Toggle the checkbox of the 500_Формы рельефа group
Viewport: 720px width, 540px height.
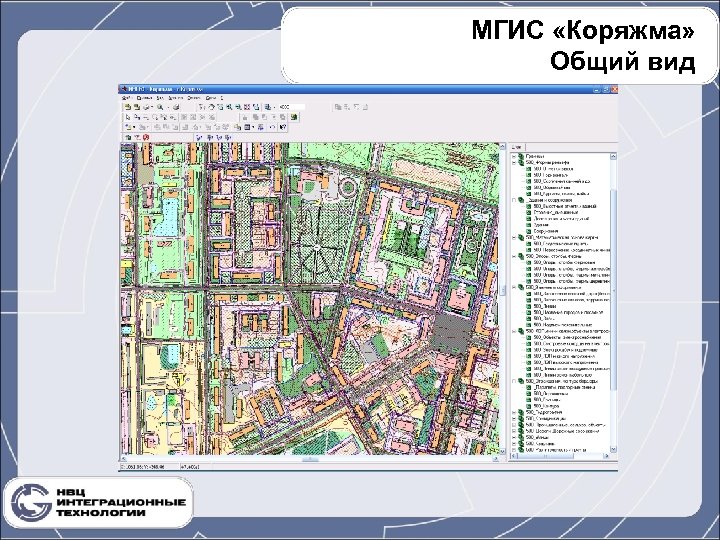point(514,163)
